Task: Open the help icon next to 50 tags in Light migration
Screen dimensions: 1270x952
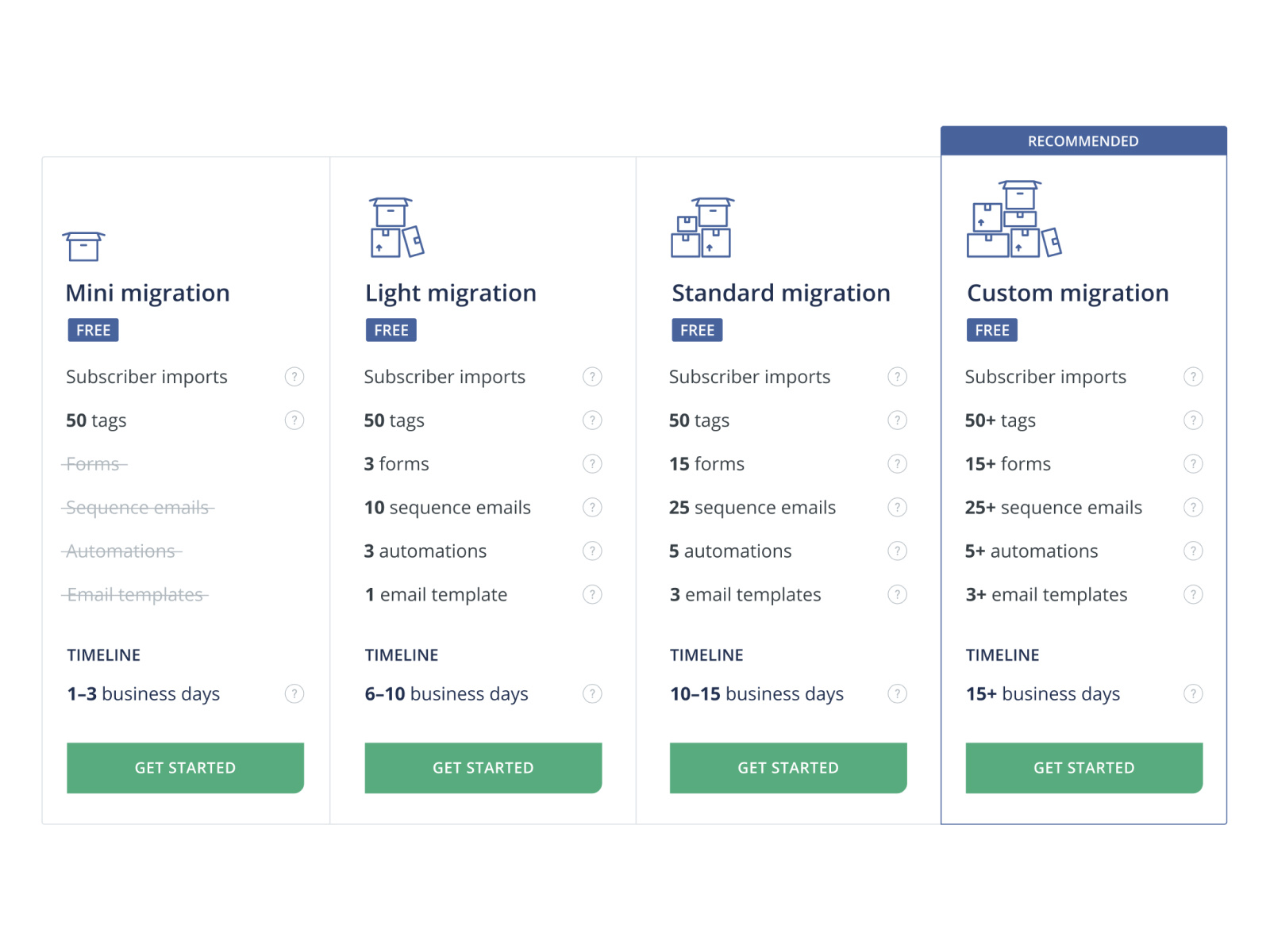Action: 592,420
